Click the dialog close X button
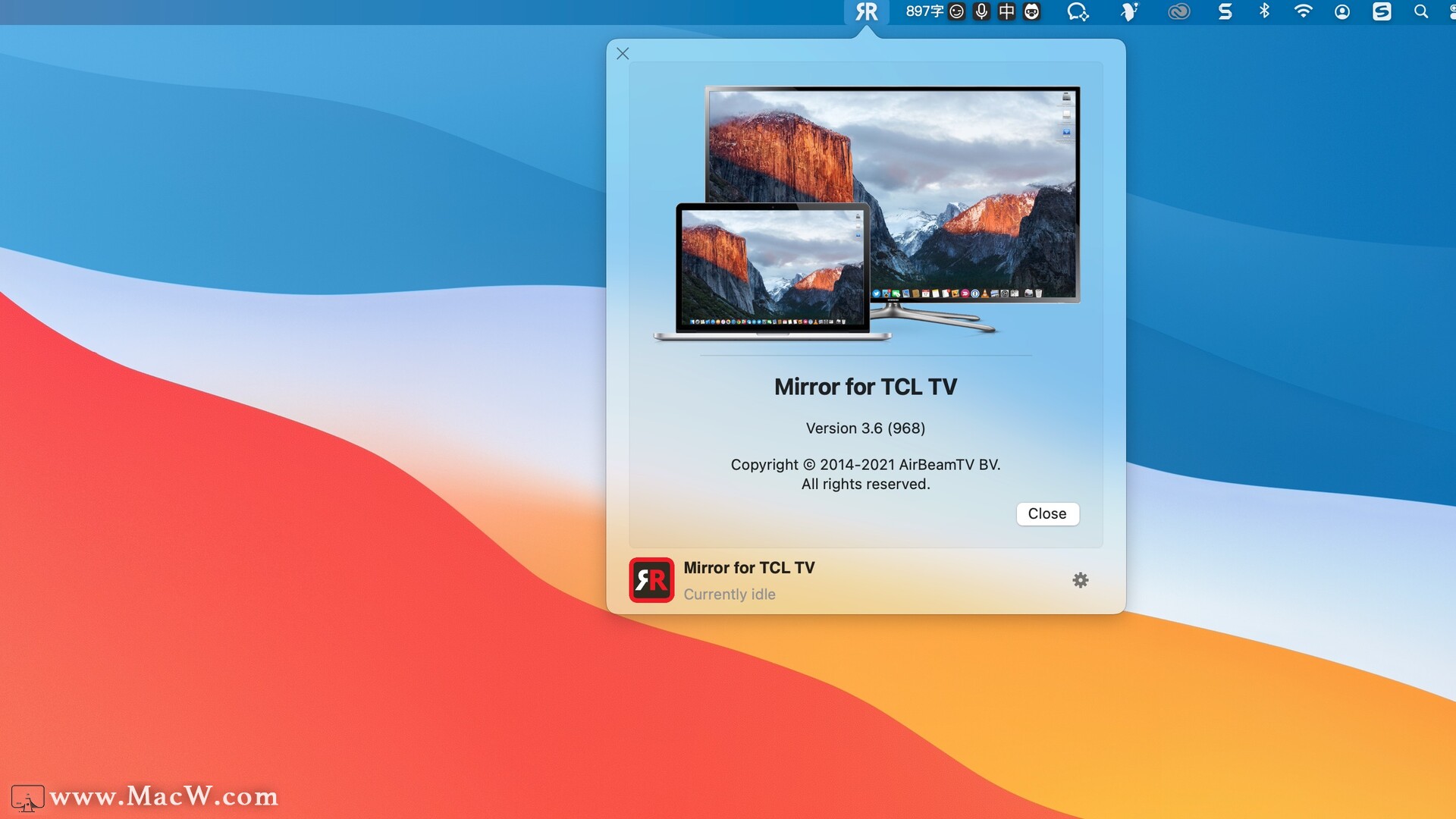Viewport: 1456px width, 819px height. pyautogui.click(x=623, y=53)
